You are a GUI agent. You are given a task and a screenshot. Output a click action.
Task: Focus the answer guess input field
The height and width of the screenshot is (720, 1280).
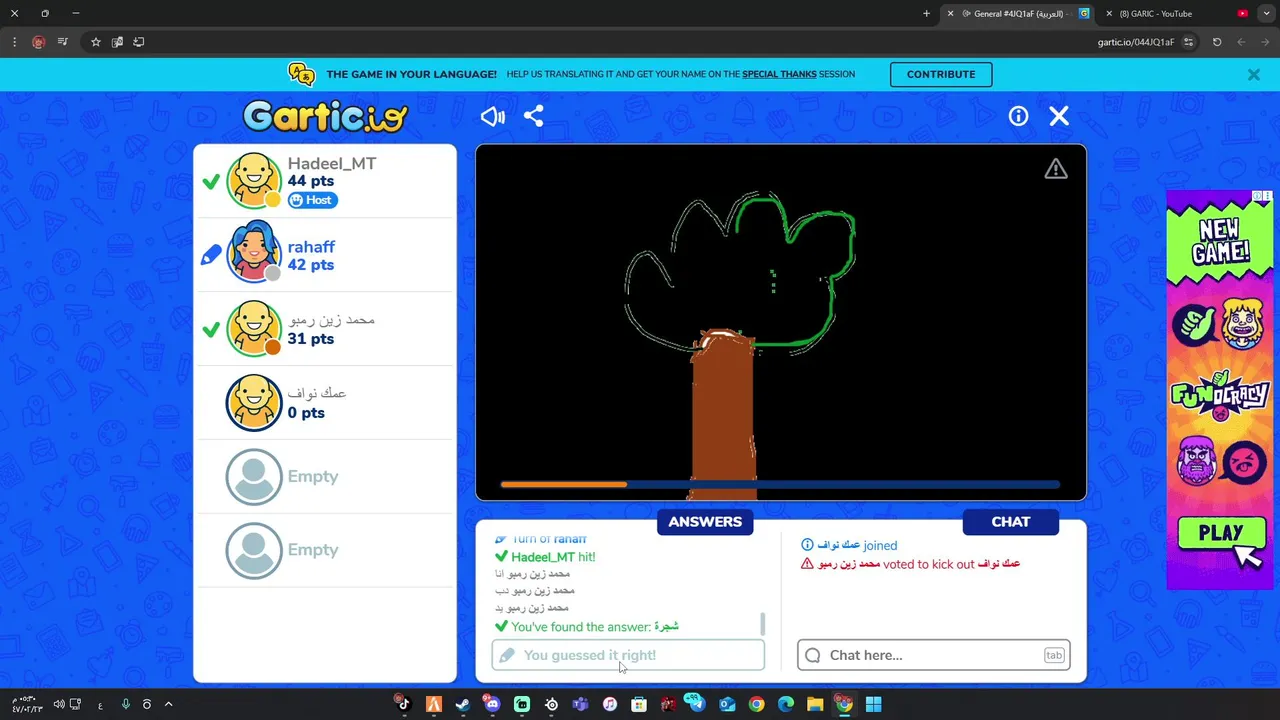pyautogui.click(x=628, y=655)
